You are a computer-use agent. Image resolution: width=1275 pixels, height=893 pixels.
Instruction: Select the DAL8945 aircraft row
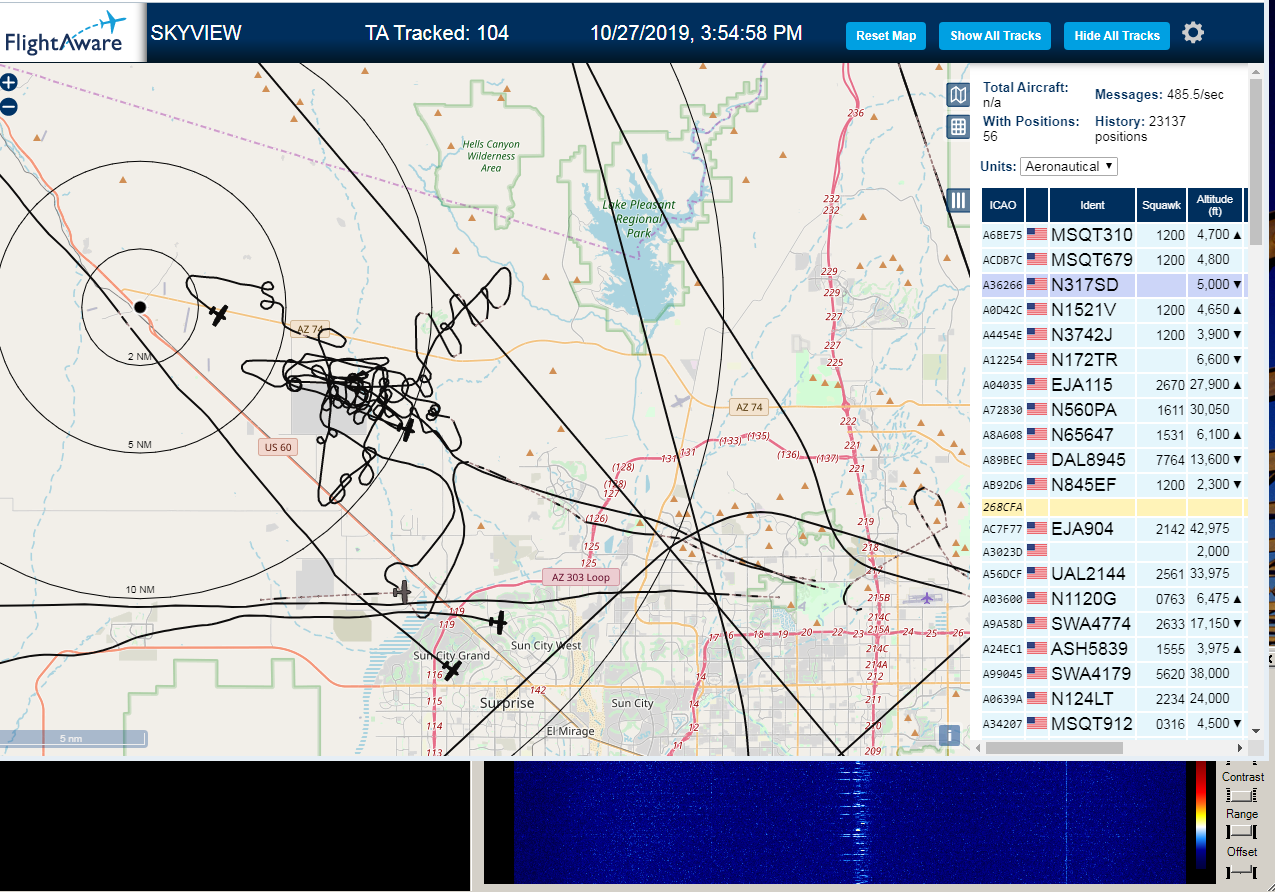click(x=1113, y=460)
